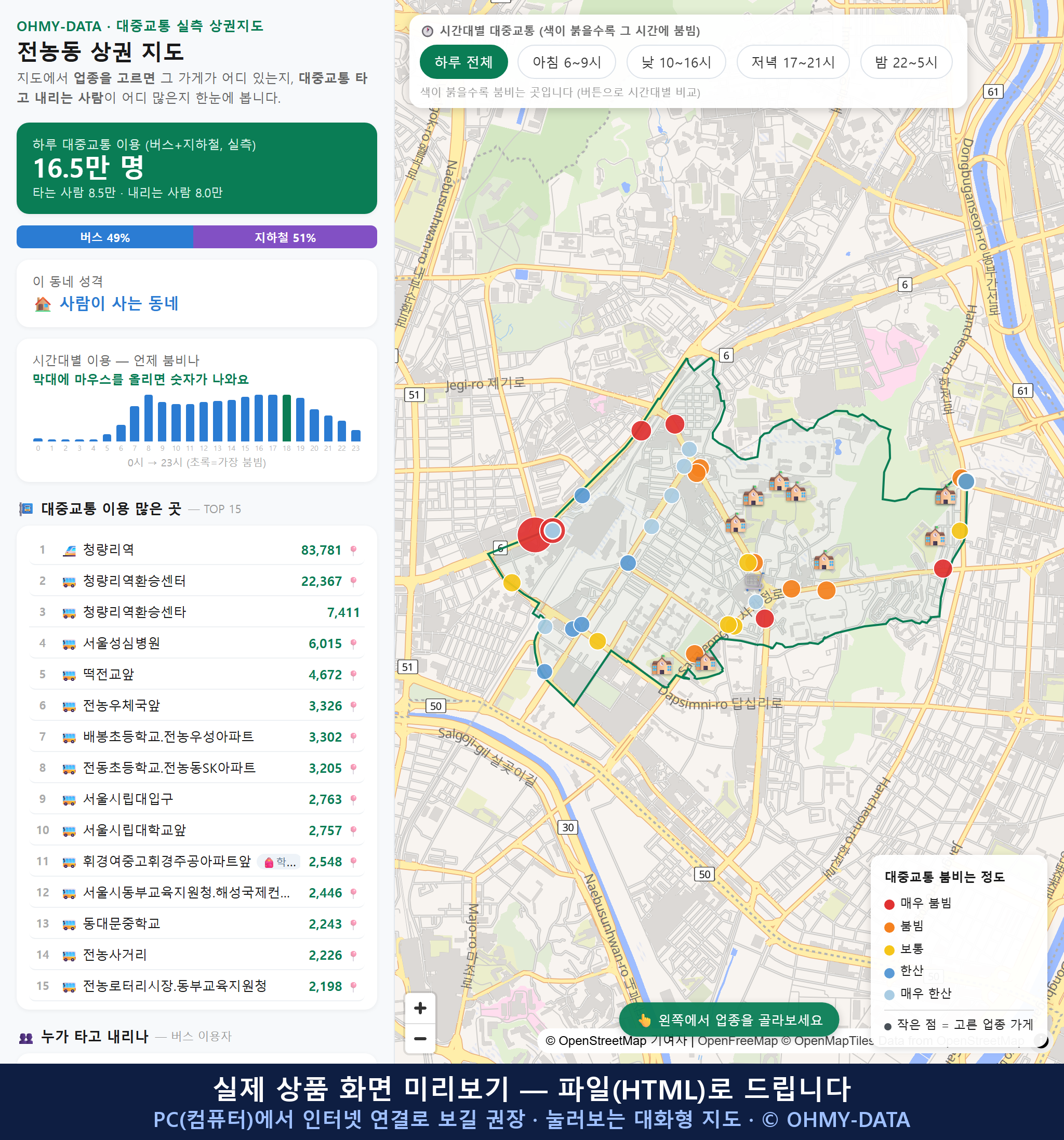The width and height of the screenshot is (1064, 1140).
Task: Click the green 18시 peak bar in chart
Action: click(x=287, y=418)
